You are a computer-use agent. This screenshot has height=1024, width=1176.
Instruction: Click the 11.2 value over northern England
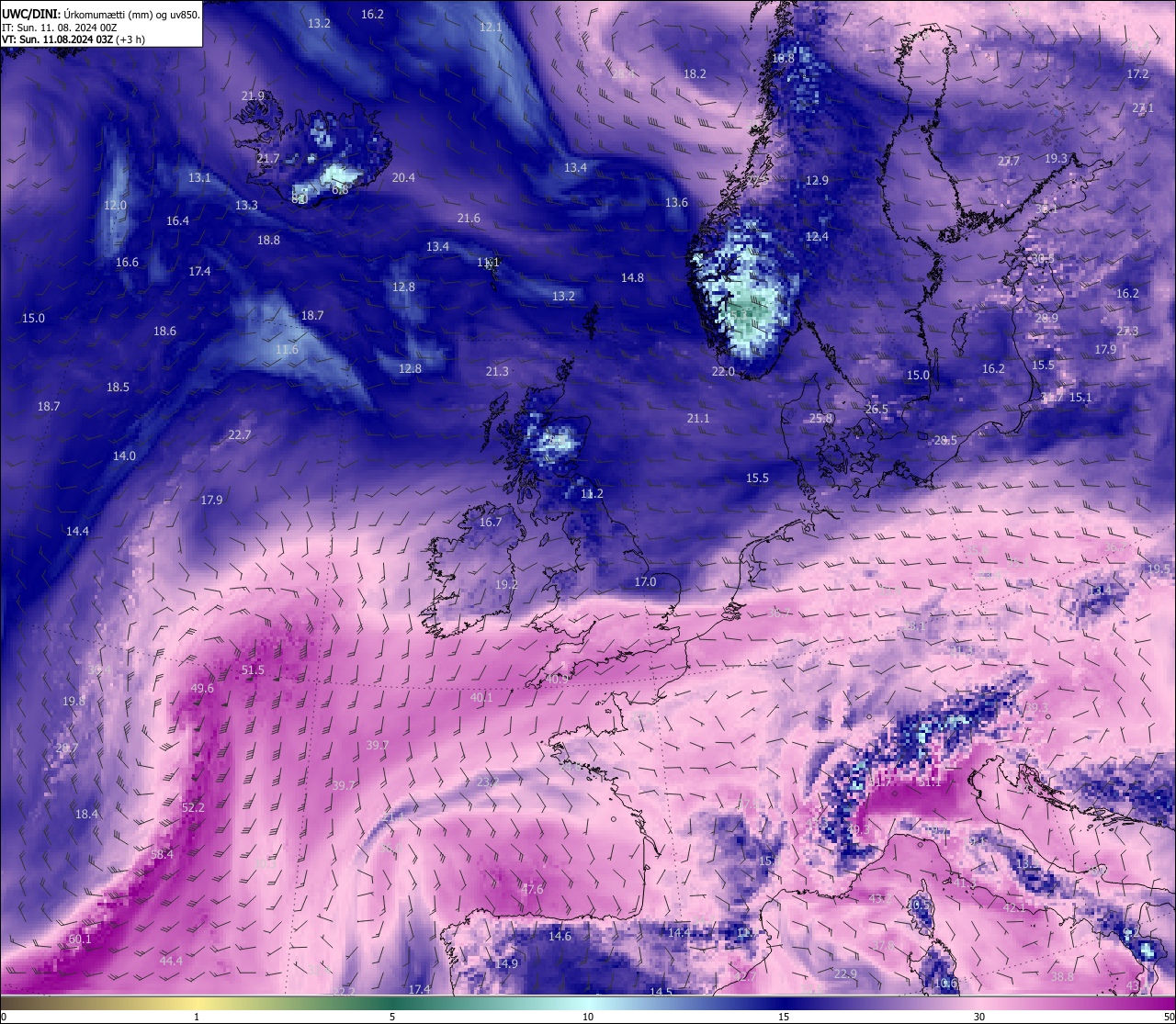[x=592, y=493]
